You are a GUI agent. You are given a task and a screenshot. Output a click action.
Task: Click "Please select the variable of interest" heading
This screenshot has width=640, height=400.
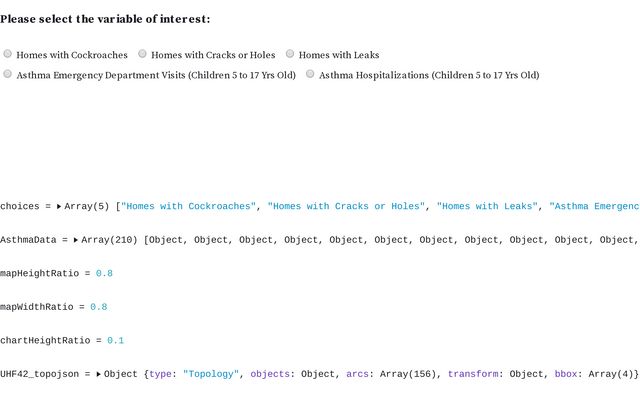click(105, 19)
